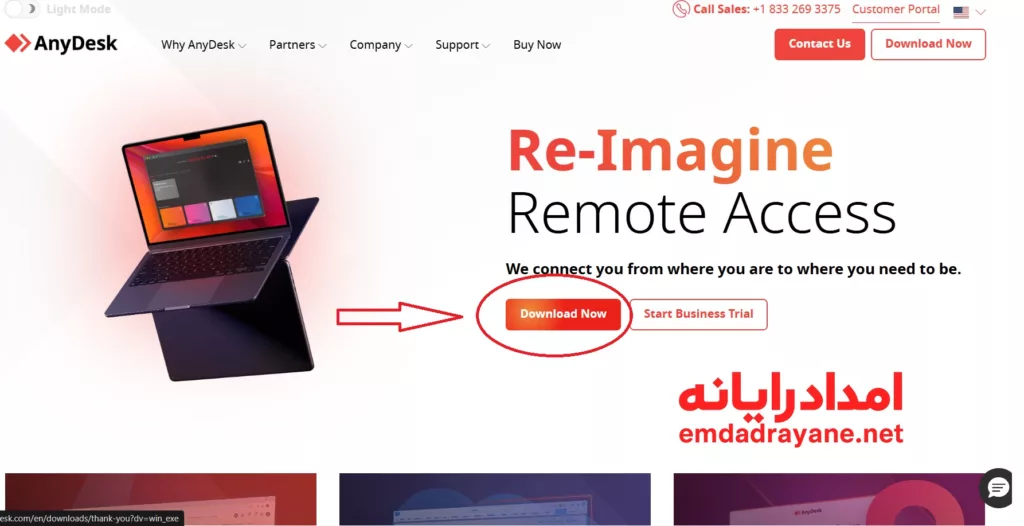The height and width of the screenshot is (526, 1024).
Task: Expand the Why AnyDesk menu
Action: point(203,44)
